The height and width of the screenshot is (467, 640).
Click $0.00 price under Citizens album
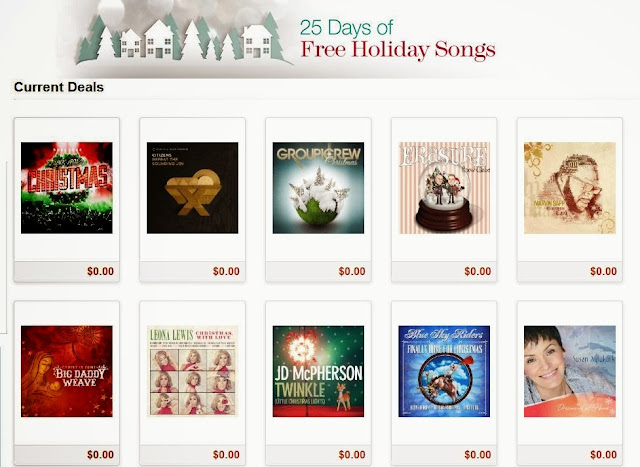[x=226, y=271]
